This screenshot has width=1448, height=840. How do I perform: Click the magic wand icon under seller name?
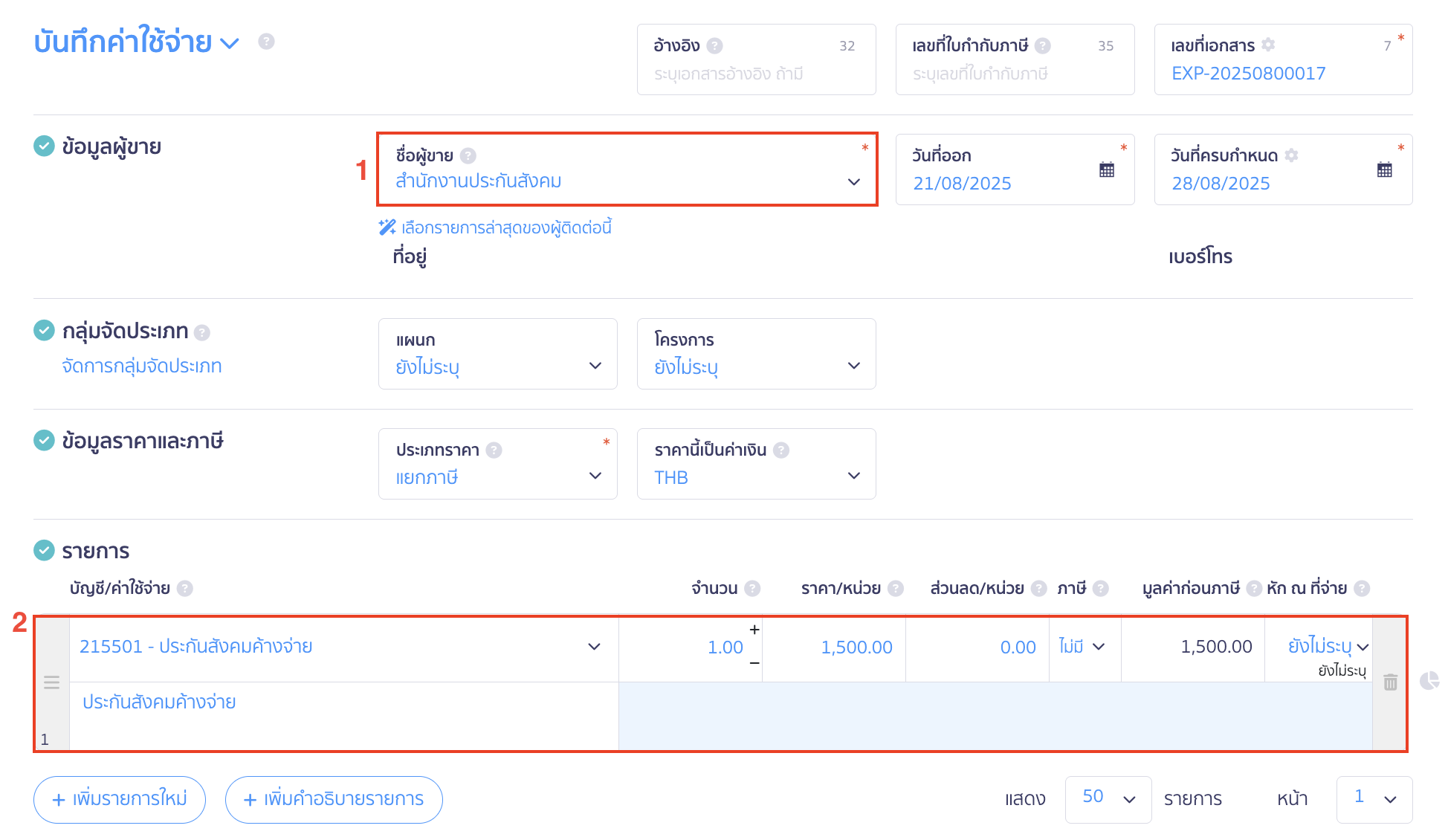(387, 227)
